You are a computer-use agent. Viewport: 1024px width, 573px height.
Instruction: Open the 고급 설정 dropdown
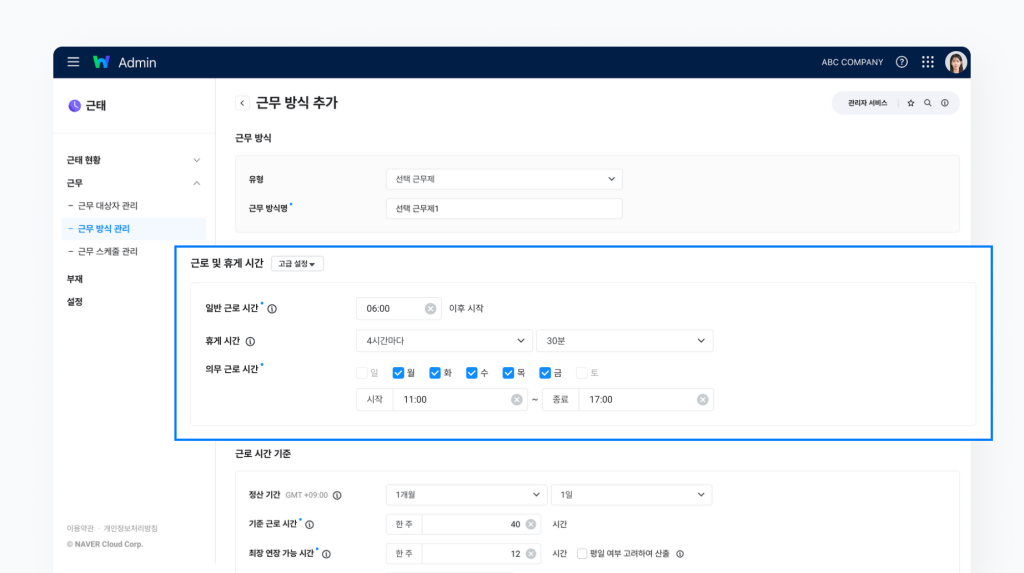pos(297,264)
